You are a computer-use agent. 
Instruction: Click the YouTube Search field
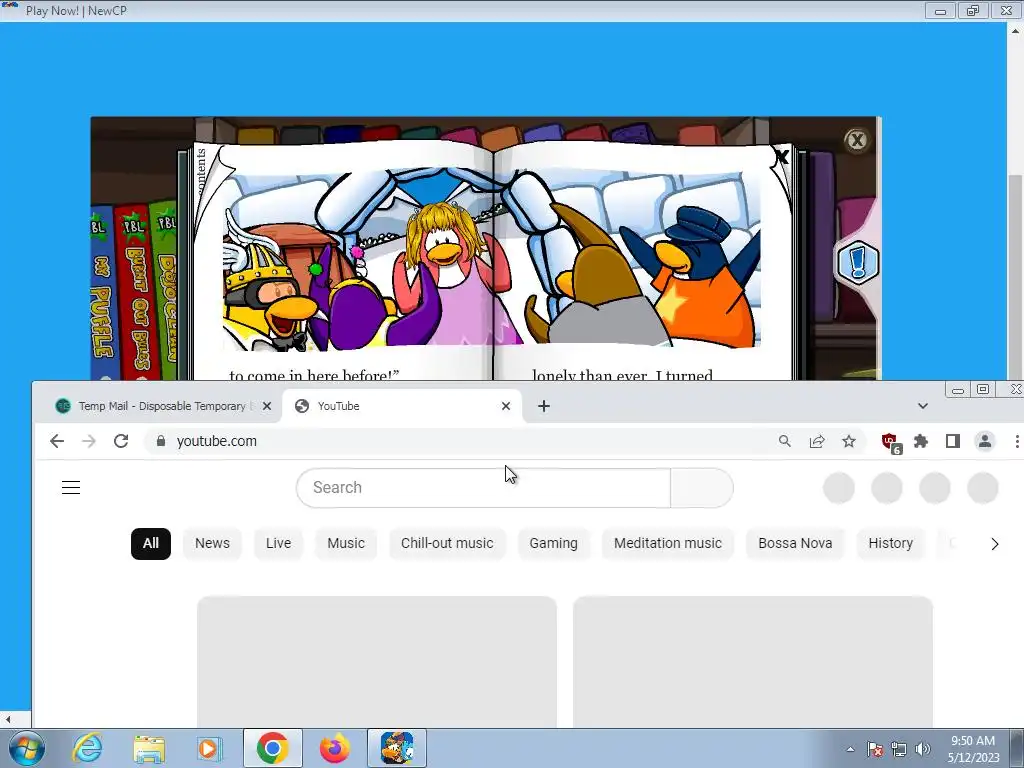pos(483,487)
